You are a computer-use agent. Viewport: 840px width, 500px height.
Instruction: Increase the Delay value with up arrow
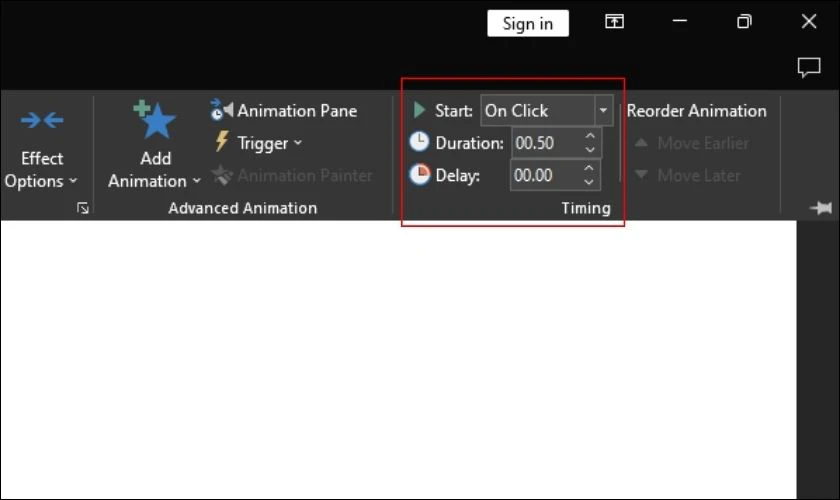click(589, 168)
